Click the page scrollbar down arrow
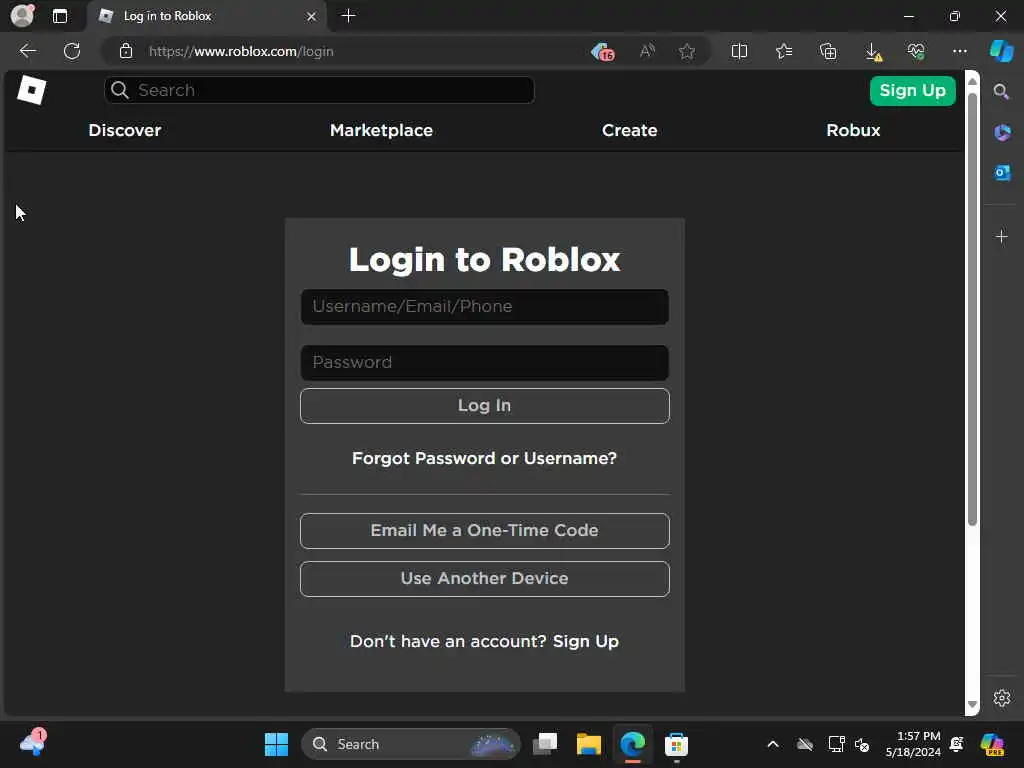Screen dimensions: 1024x768 point(972,704)
